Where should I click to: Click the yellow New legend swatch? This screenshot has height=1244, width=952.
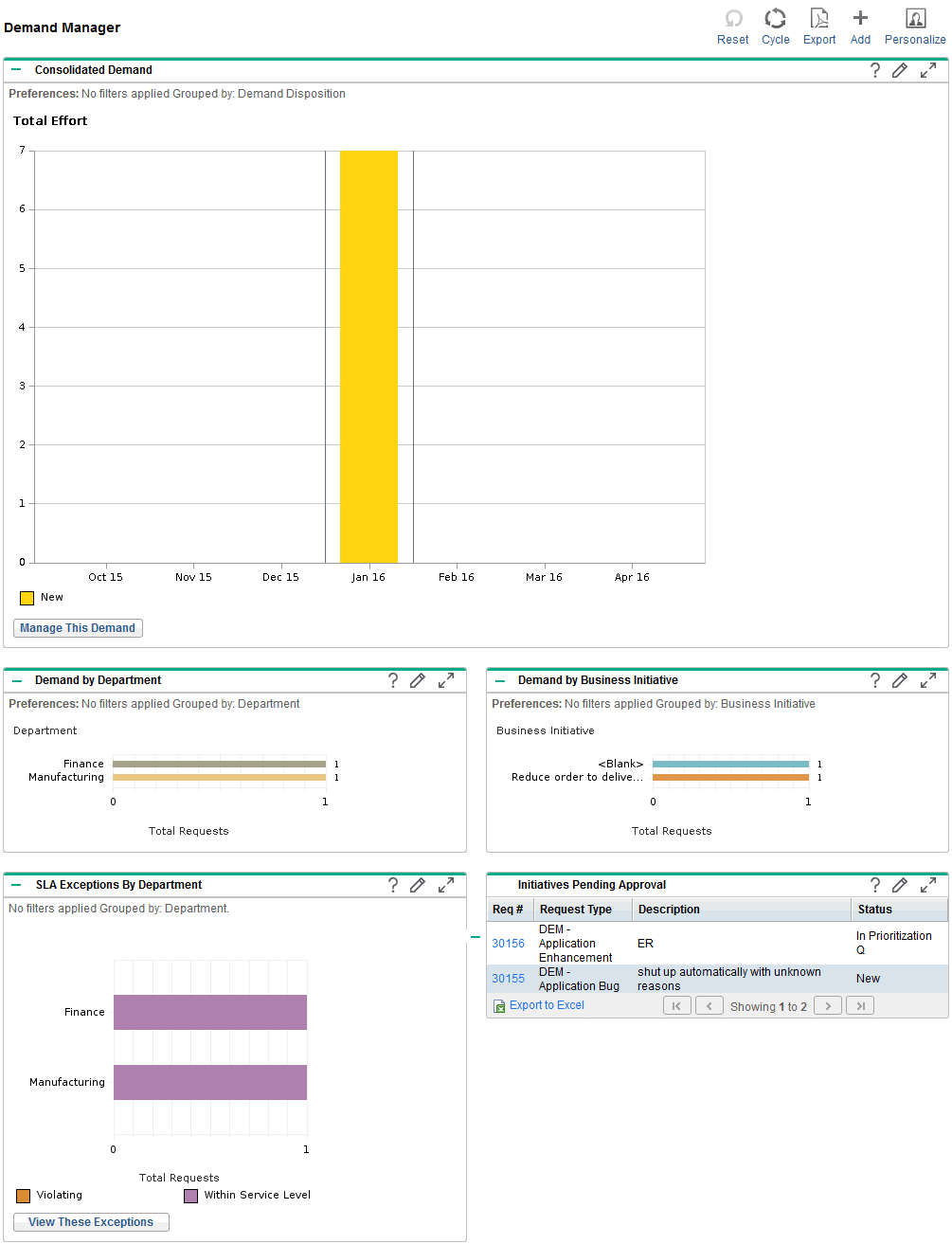click(27, 597)
